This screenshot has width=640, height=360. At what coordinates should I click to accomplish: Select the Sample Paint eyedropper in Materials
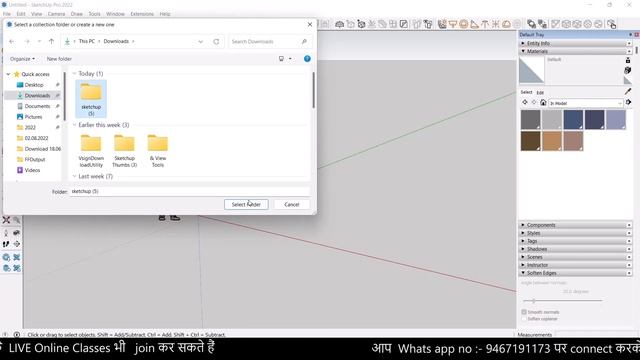pos(628,91)
